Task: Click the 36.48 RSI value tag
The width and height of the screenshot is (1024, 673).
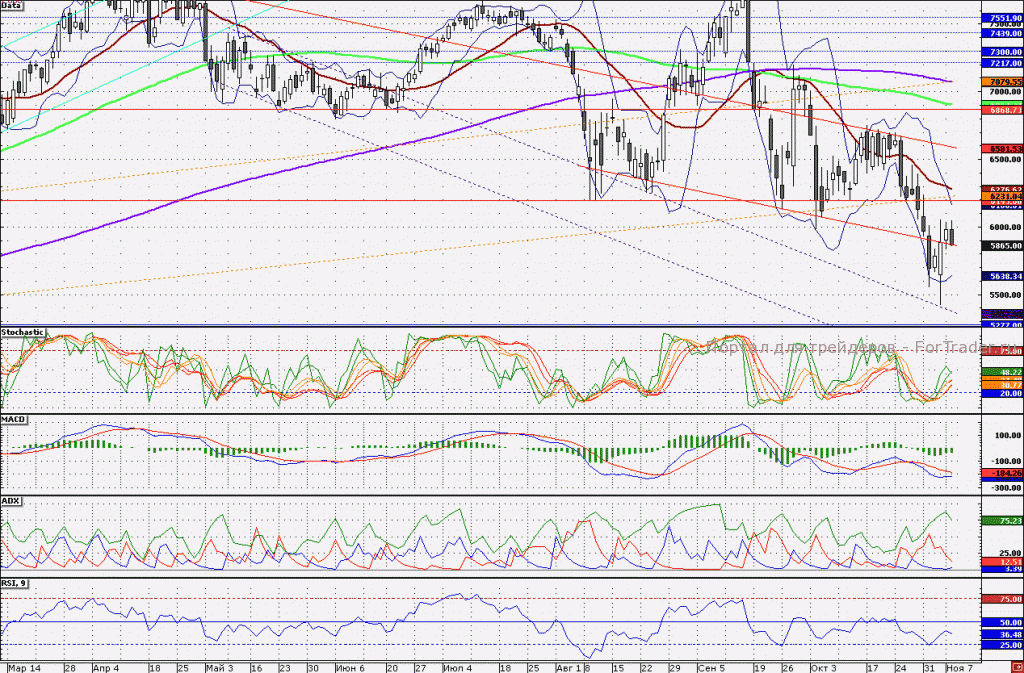Action: click(1002, 634)
